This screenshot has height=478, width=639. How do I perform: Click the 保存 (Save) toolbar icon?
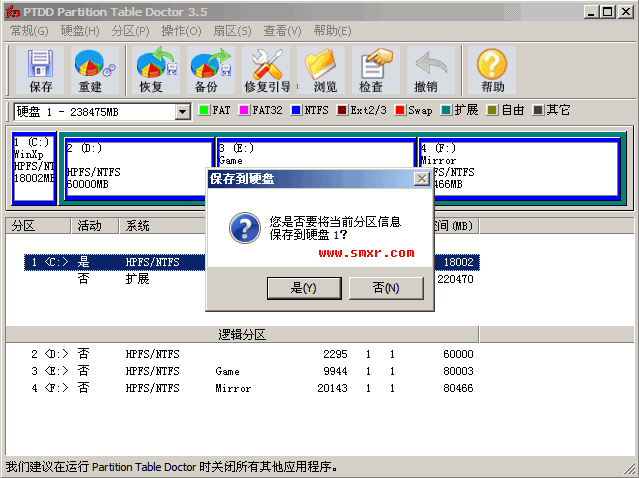click(41, 70)
